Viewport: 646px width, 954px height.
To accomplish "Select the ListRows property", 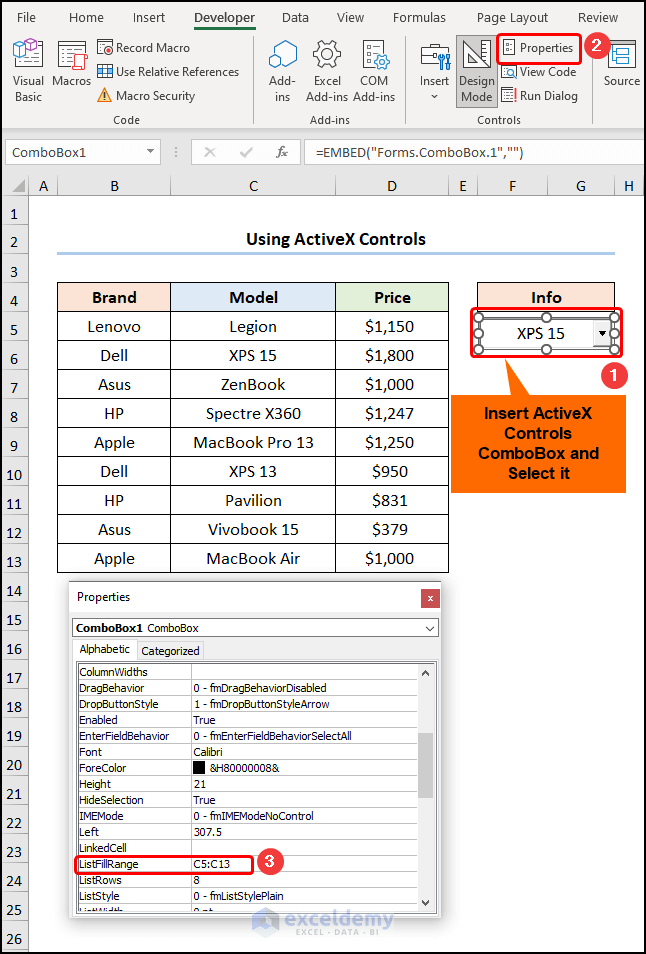I will pyautogui.click(x=248, y=880).
